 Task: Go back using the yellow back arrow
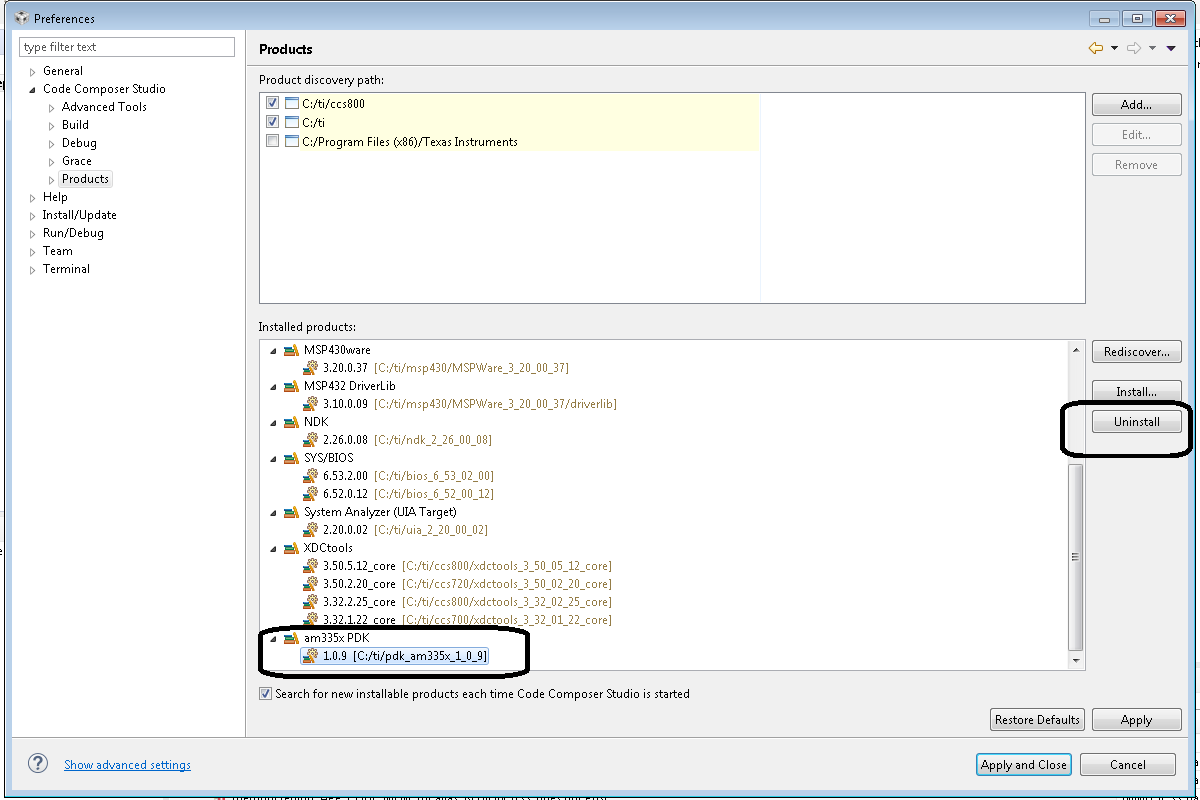click(1096, 48)
